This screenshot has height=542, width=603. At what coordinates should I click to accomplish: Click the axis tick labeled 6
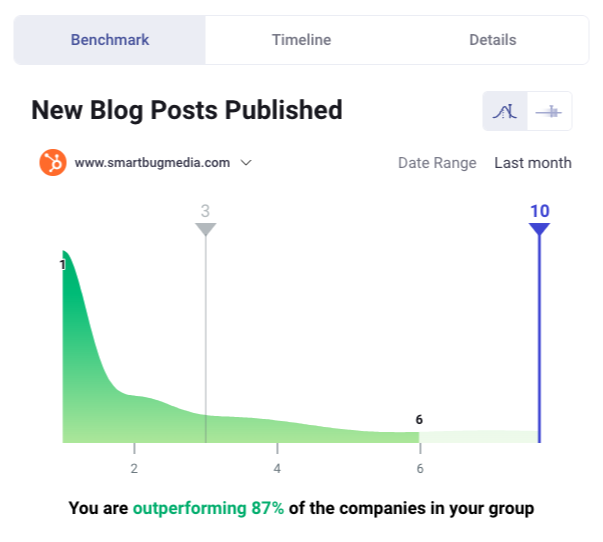tap(420, 468)
